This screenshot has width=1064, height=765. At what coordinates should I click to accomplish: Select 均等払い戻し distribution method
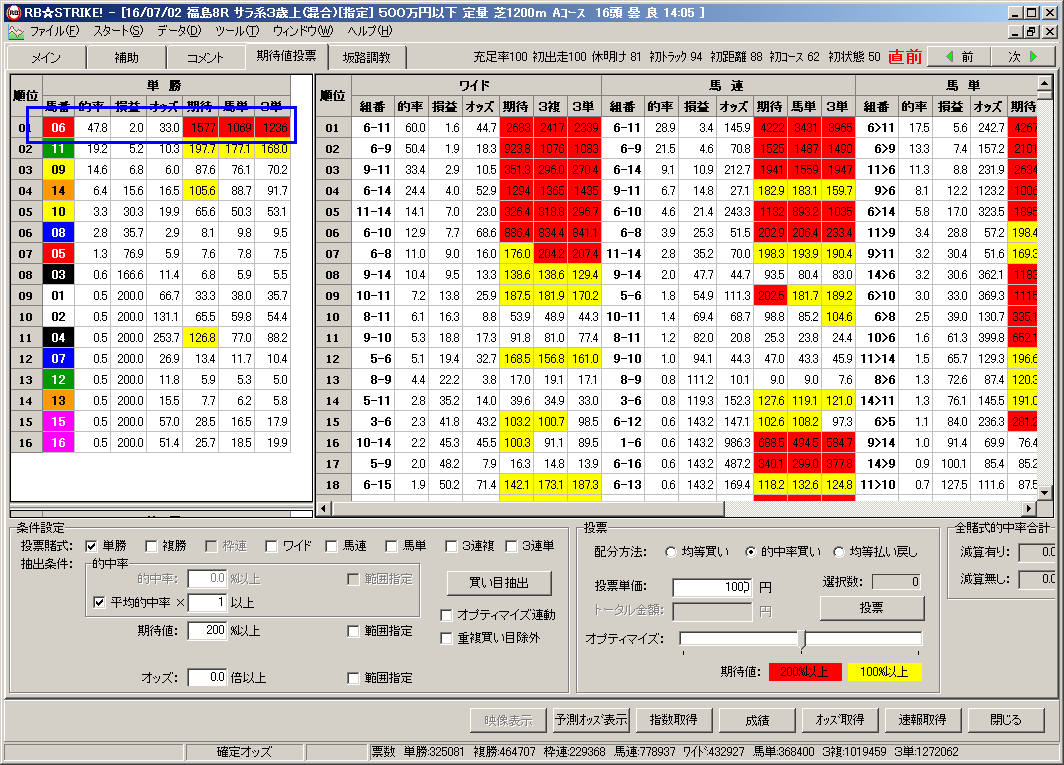tap(839, 552)
